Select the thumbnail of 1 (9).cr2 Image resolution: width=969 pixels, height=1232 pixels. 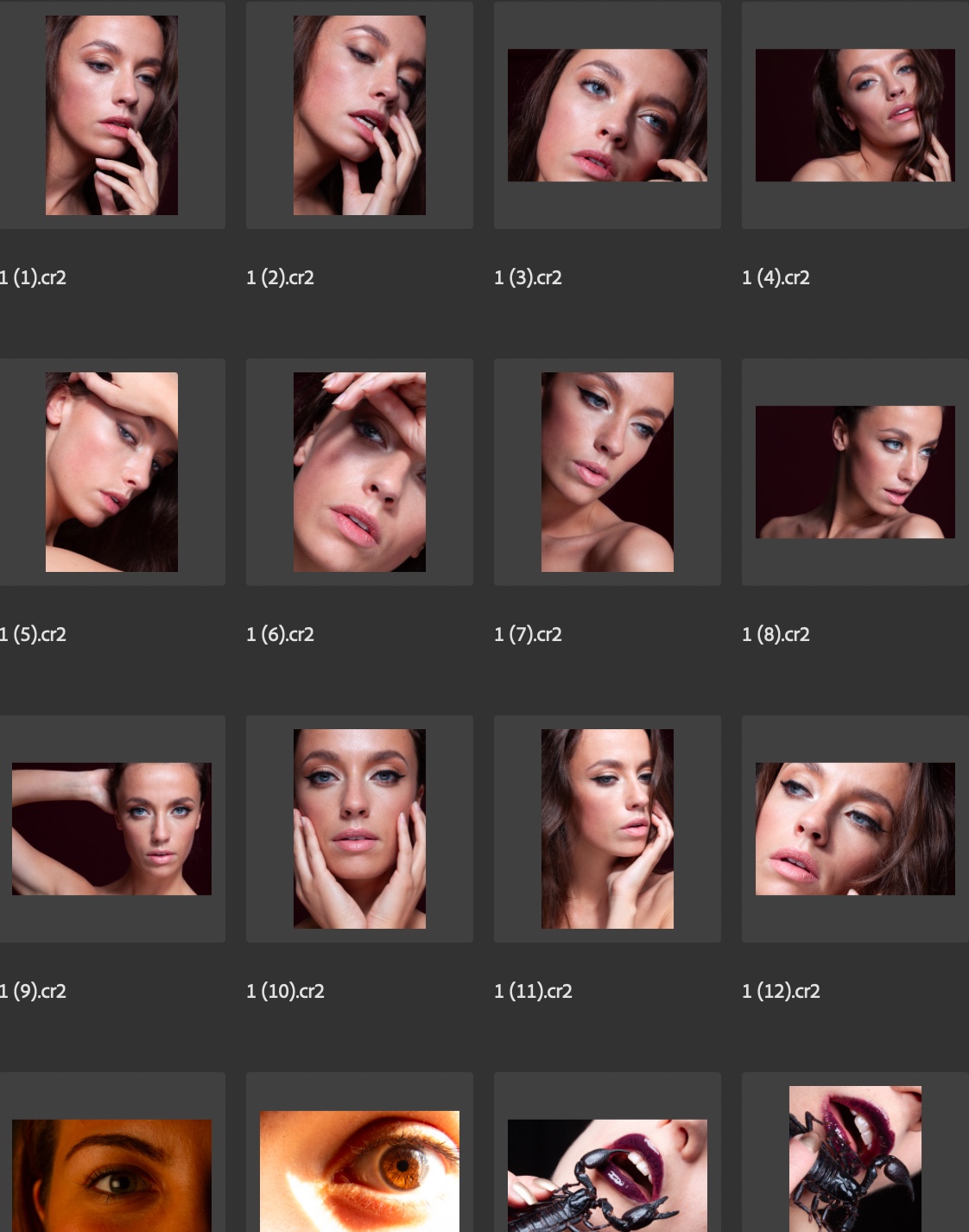(x=111, y=829)
